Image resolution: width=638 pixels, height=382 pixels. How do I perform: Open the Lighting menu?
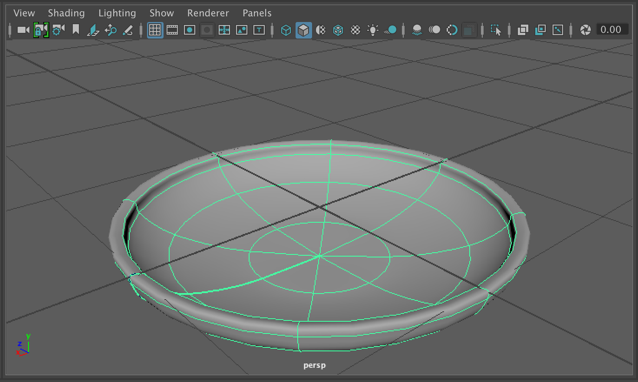click(x=117, y=13)
